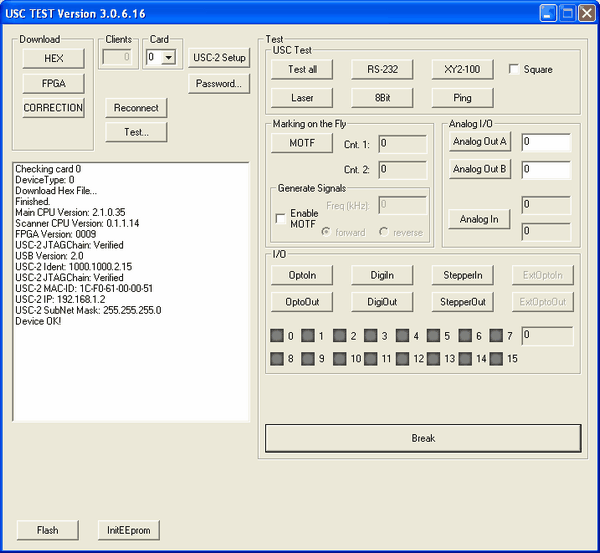The width and height of the screenshot is (600, 553).
Task: Toggle I/O bit 15 indicator
Action: (x=496, y=359)
